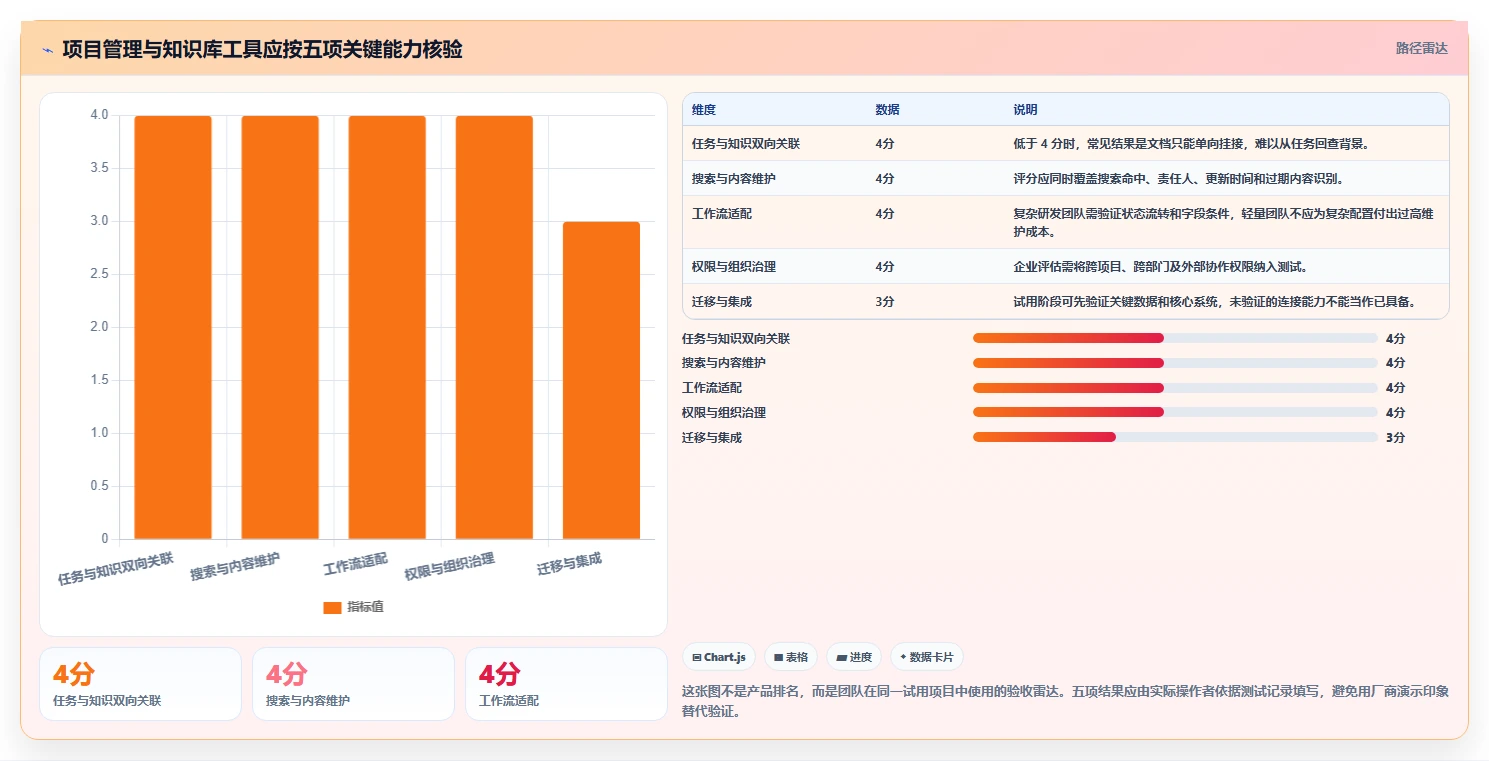The image size is (1489, 761).
Task: Click the Chart.js chip
Action: pos(719,657)
